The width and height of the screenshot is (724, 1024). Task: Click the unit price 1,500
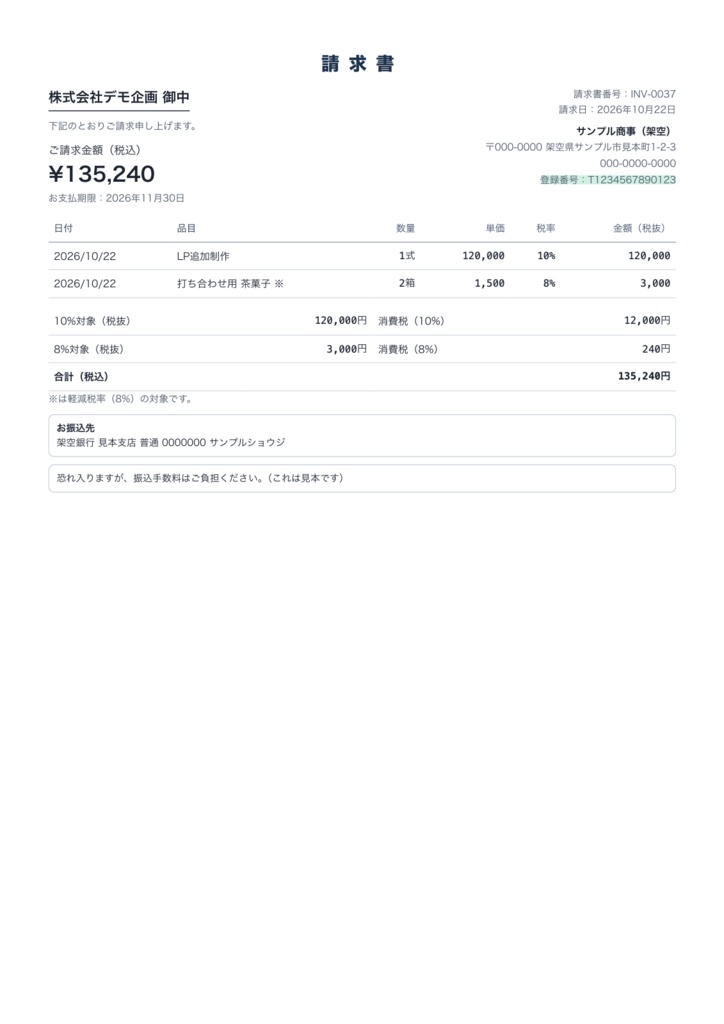point(490,283)
